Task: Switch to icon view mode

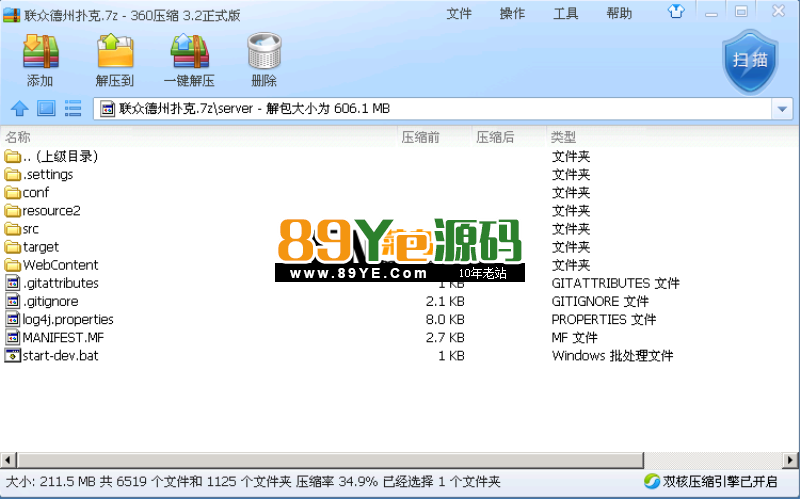Action: coord(46,108)
